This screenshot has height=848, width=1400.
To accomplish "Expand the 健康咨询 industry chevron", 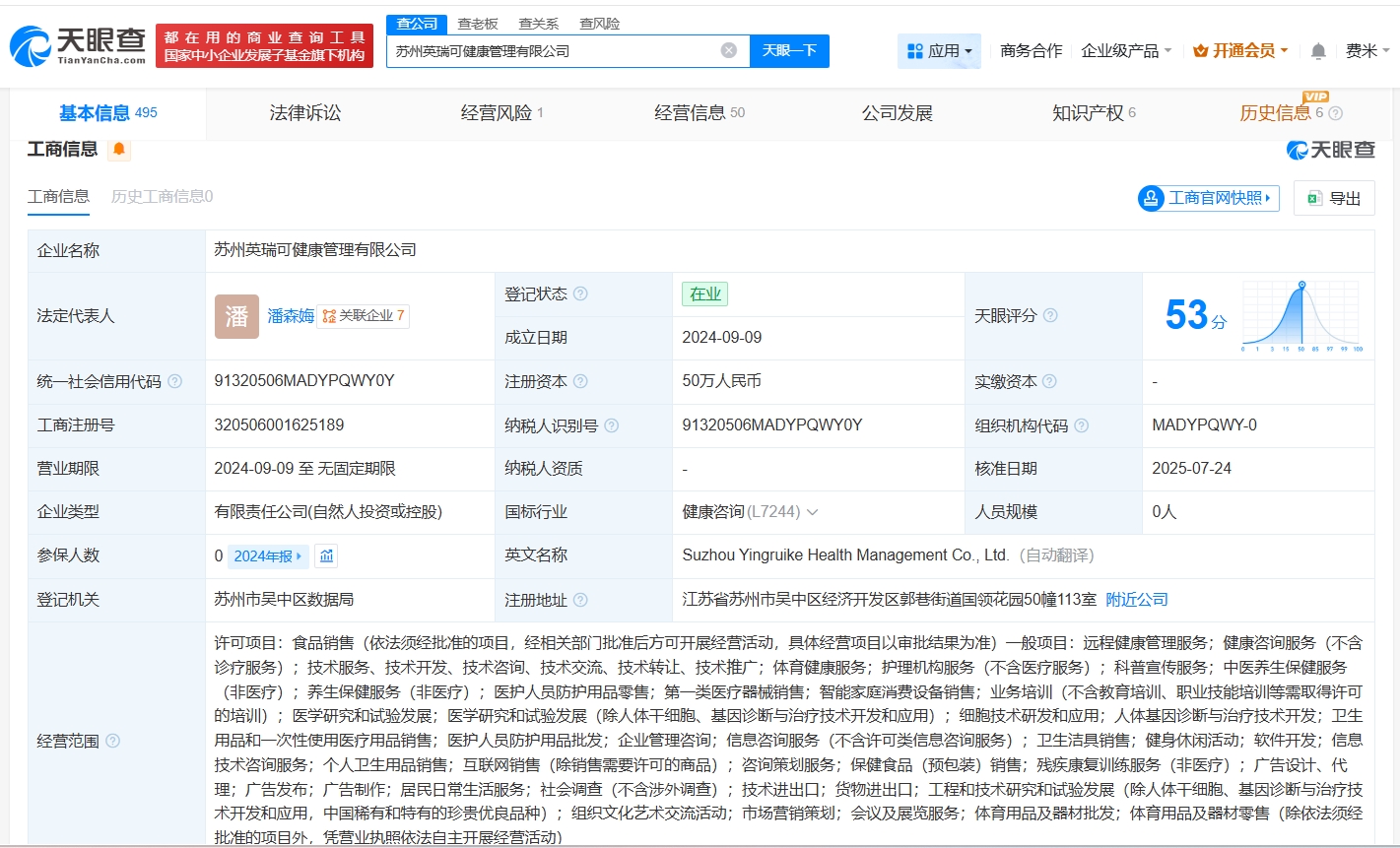I will click(812, 512).
